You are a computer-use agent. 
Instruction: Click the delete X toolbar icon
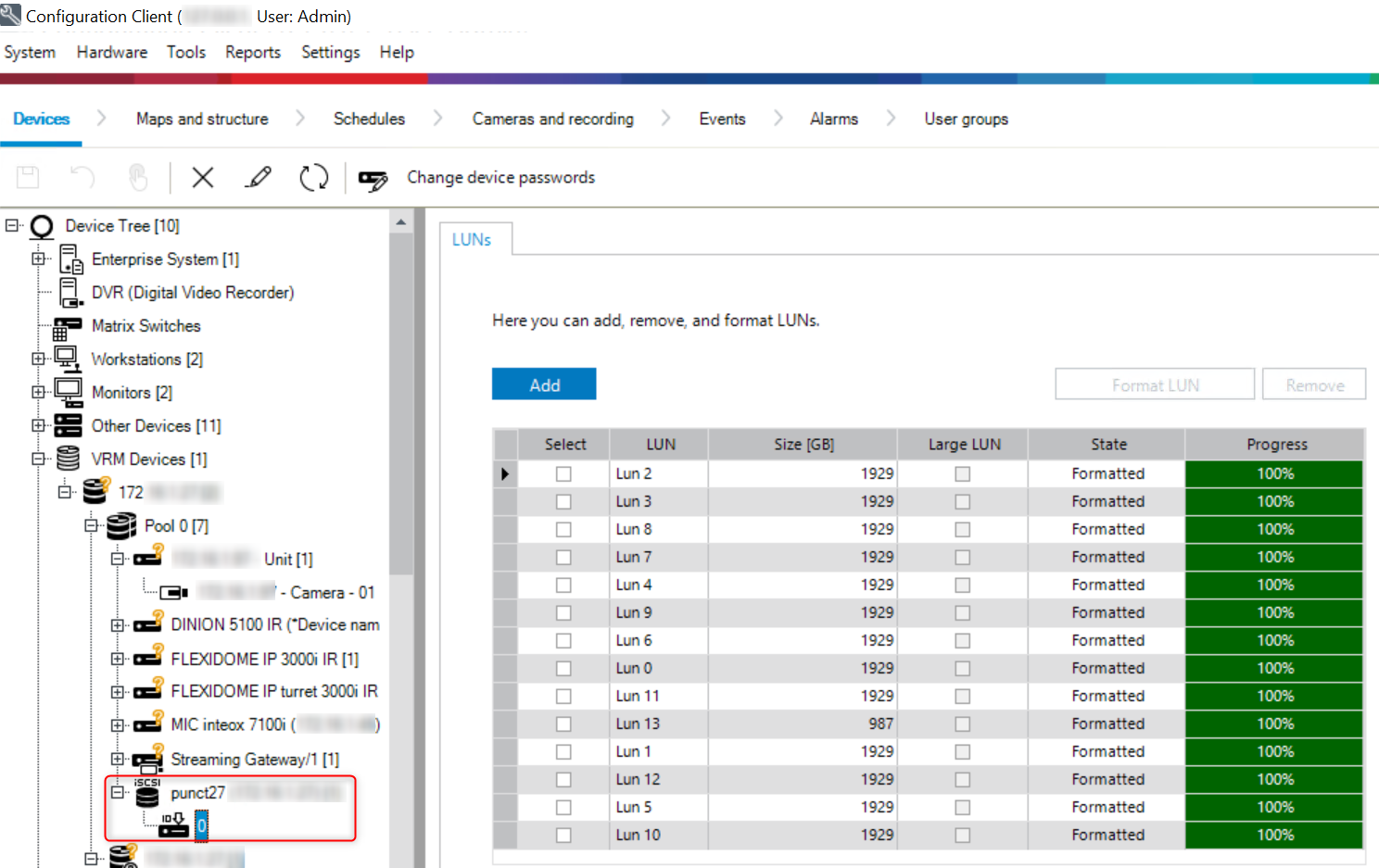click(x=203, y=177)
